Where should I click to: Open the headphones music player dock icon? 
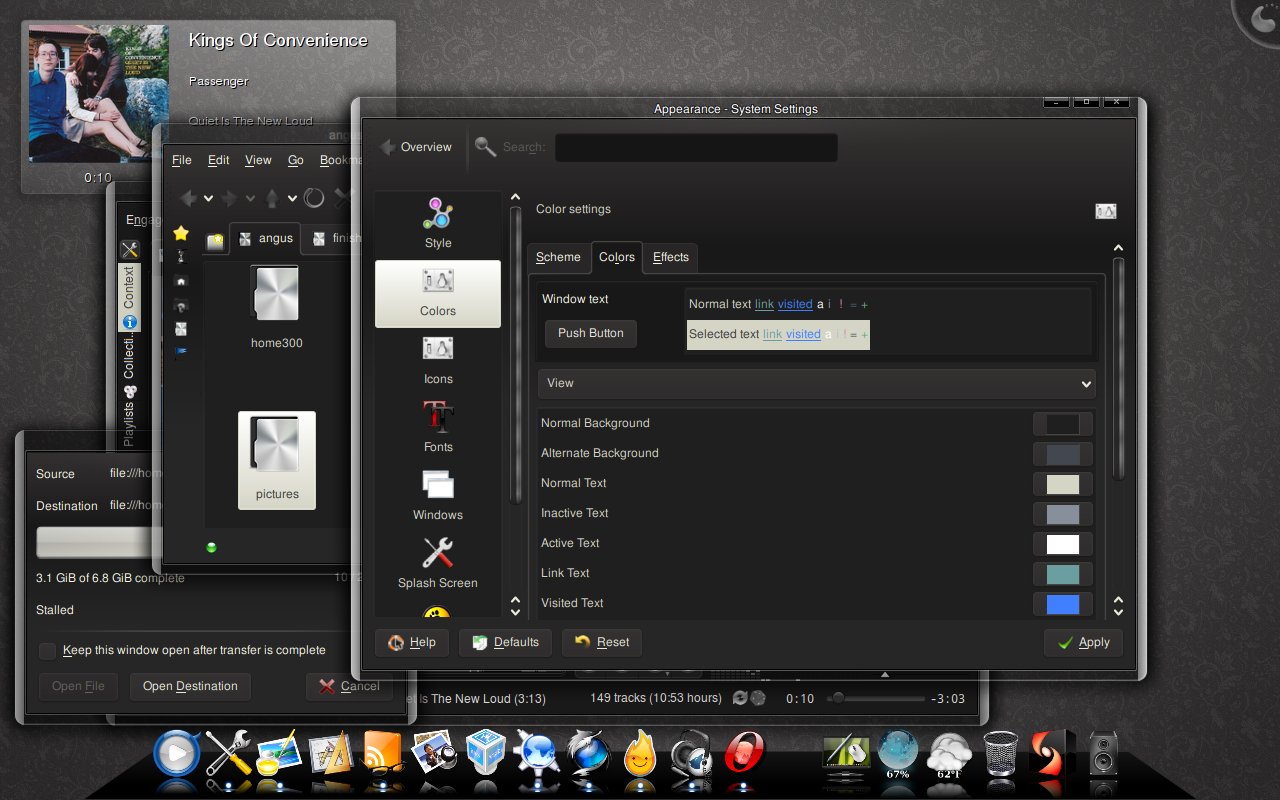(690, 753)
